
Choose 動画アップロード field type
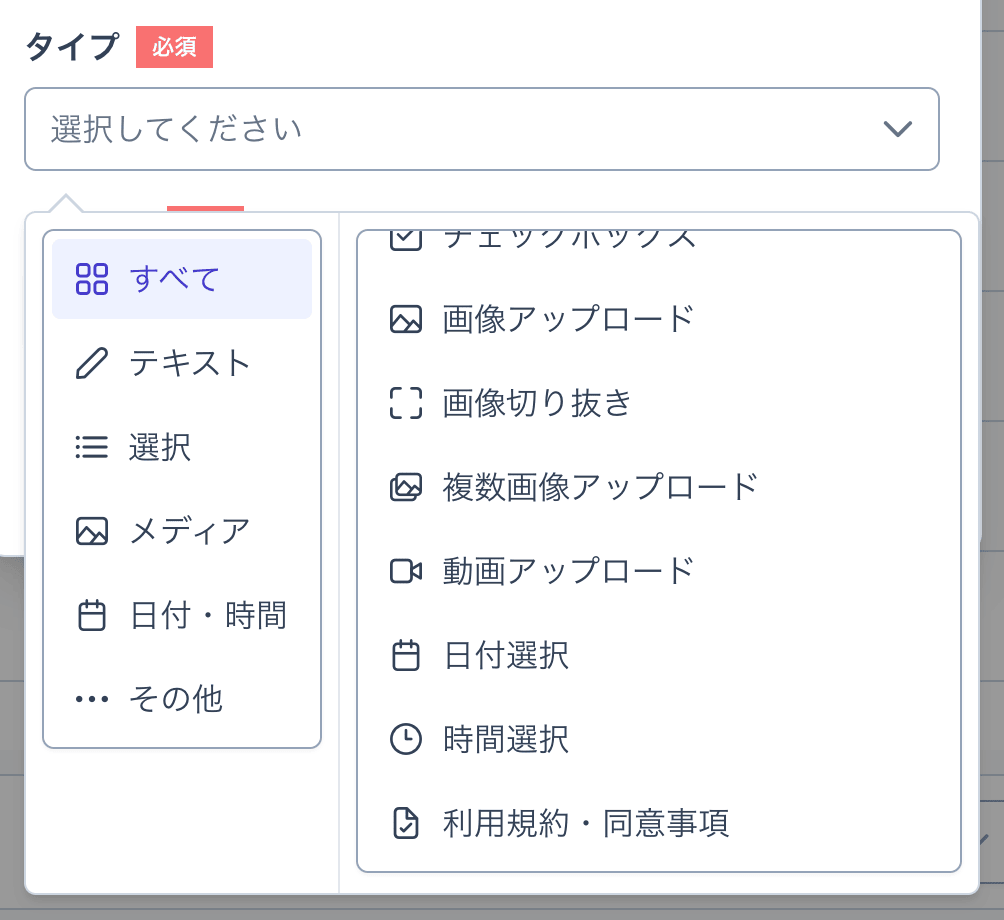pyautogui.click(x=659, y=571)
